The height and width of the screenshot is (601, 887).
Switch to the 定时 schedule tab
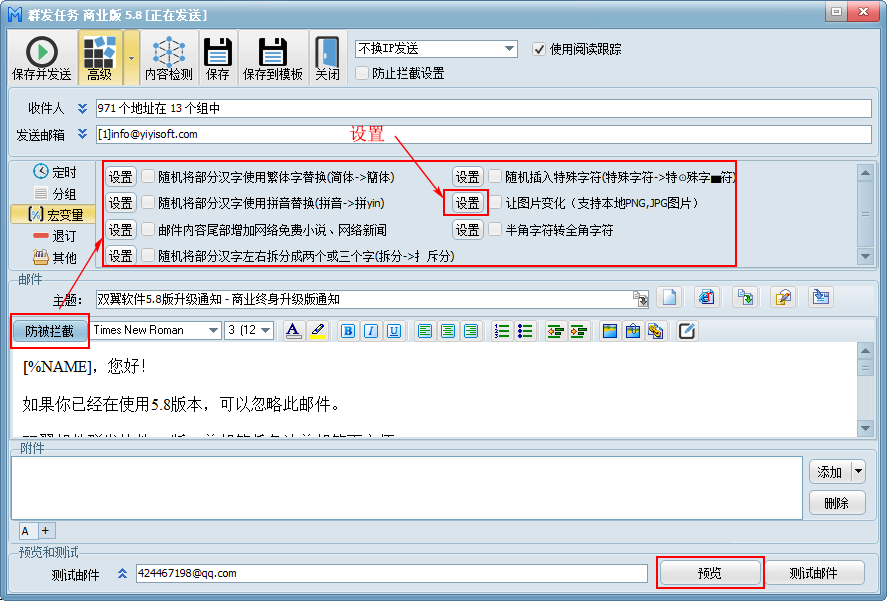pos(54,171)
